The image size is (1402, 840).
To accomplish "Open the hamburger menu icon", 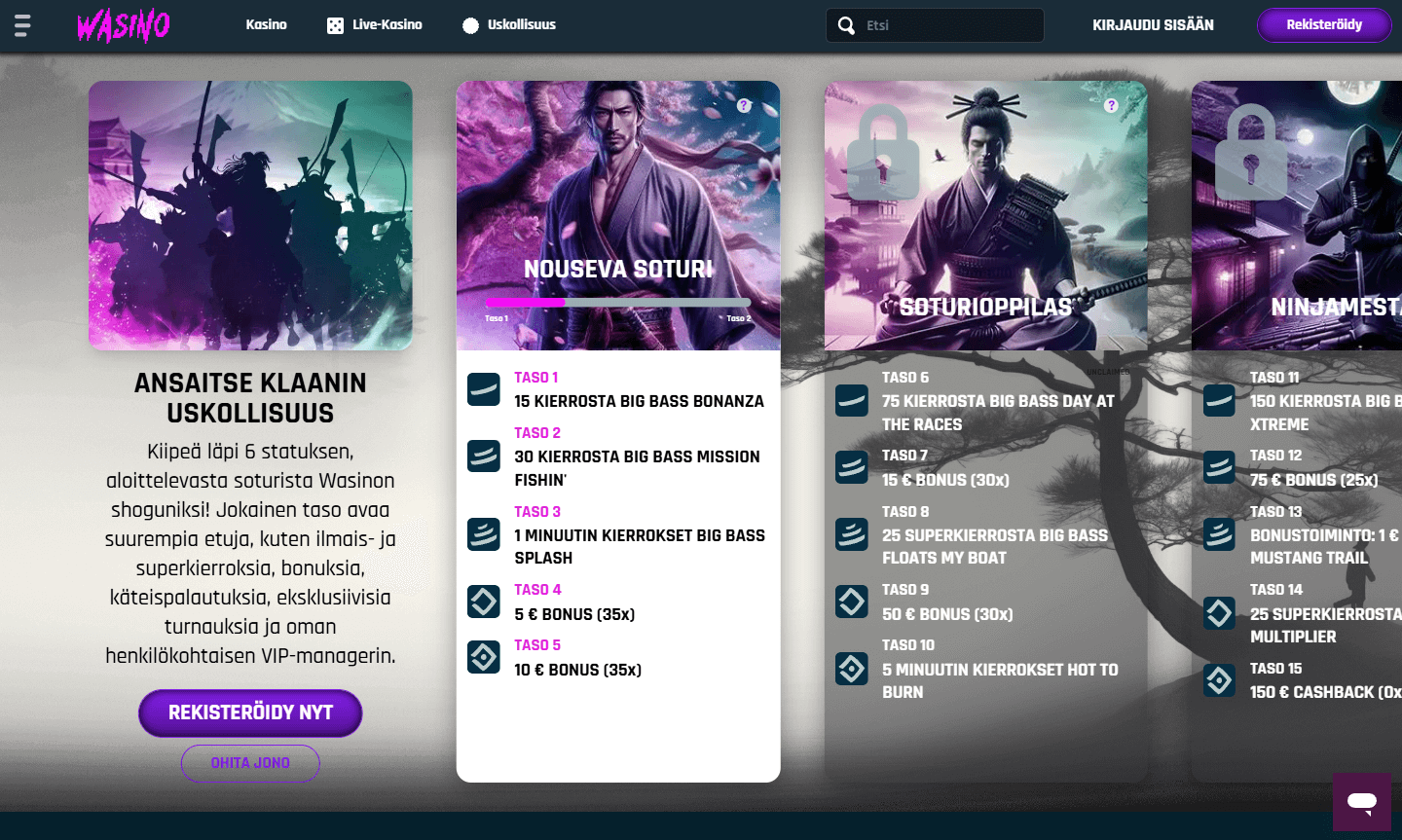I will click(x=22, y=25).
